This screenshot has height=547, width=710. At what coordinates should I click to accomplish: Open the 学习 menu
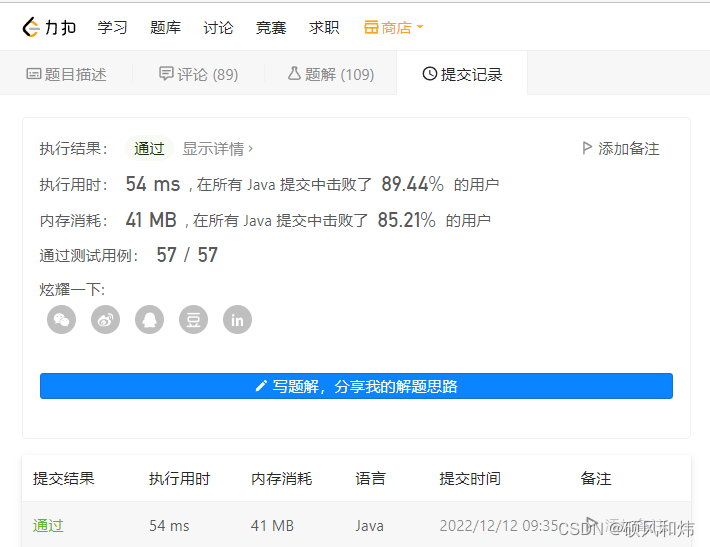[112, 28]
